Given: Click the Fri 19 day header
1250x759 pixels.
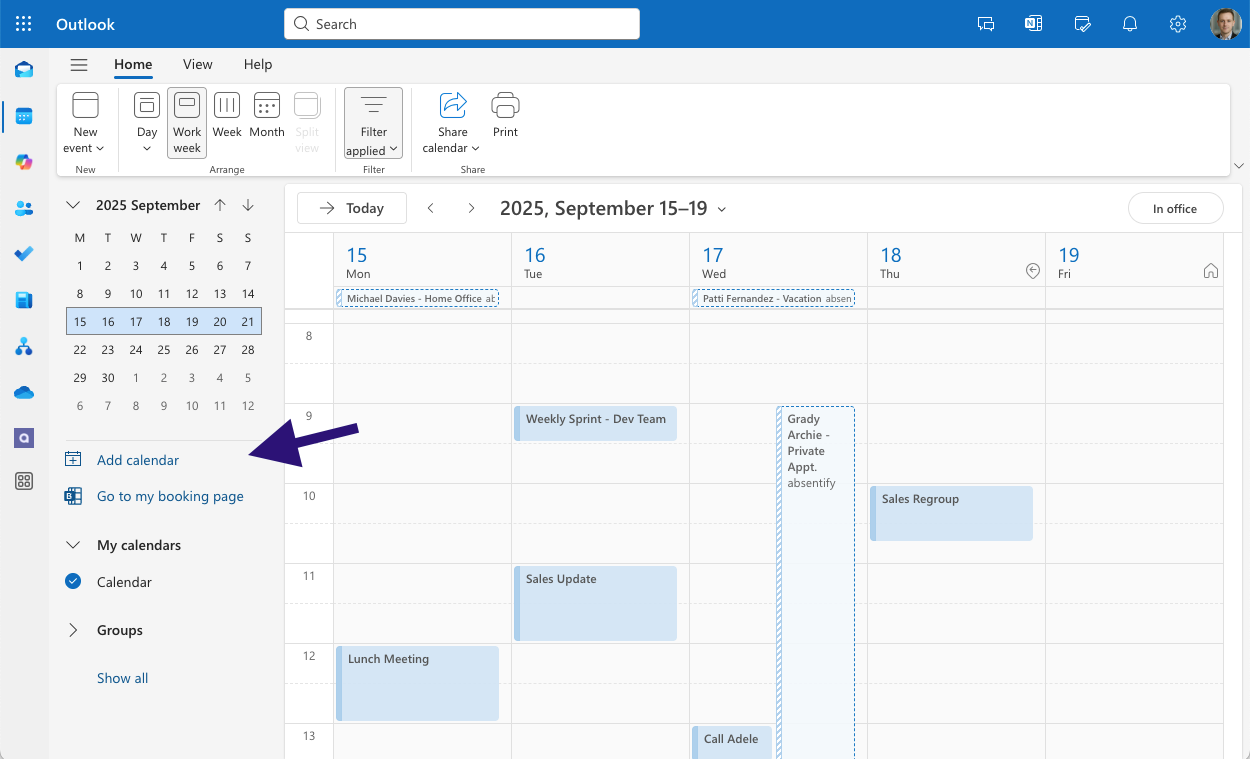Looking at the screenshot, I should click(x=1134, y=262).
